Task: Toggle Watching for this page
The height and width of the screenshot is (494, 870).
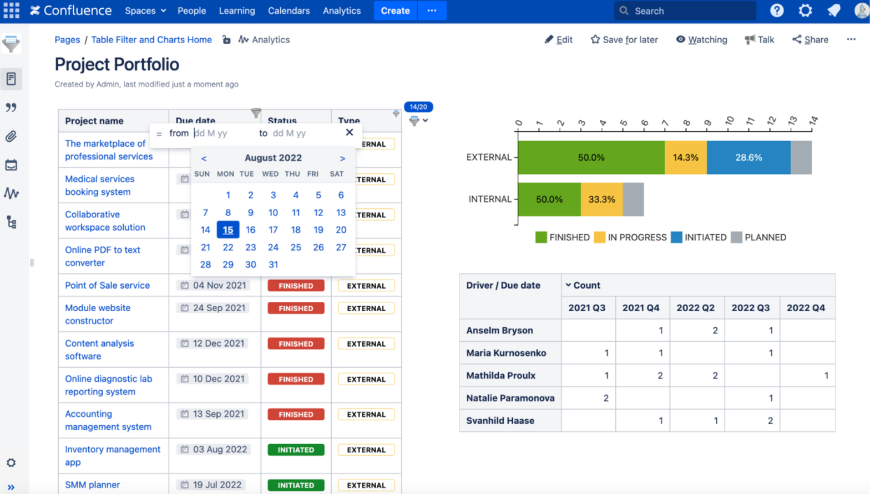Action: pyautogui.click(x=701, y=40)
